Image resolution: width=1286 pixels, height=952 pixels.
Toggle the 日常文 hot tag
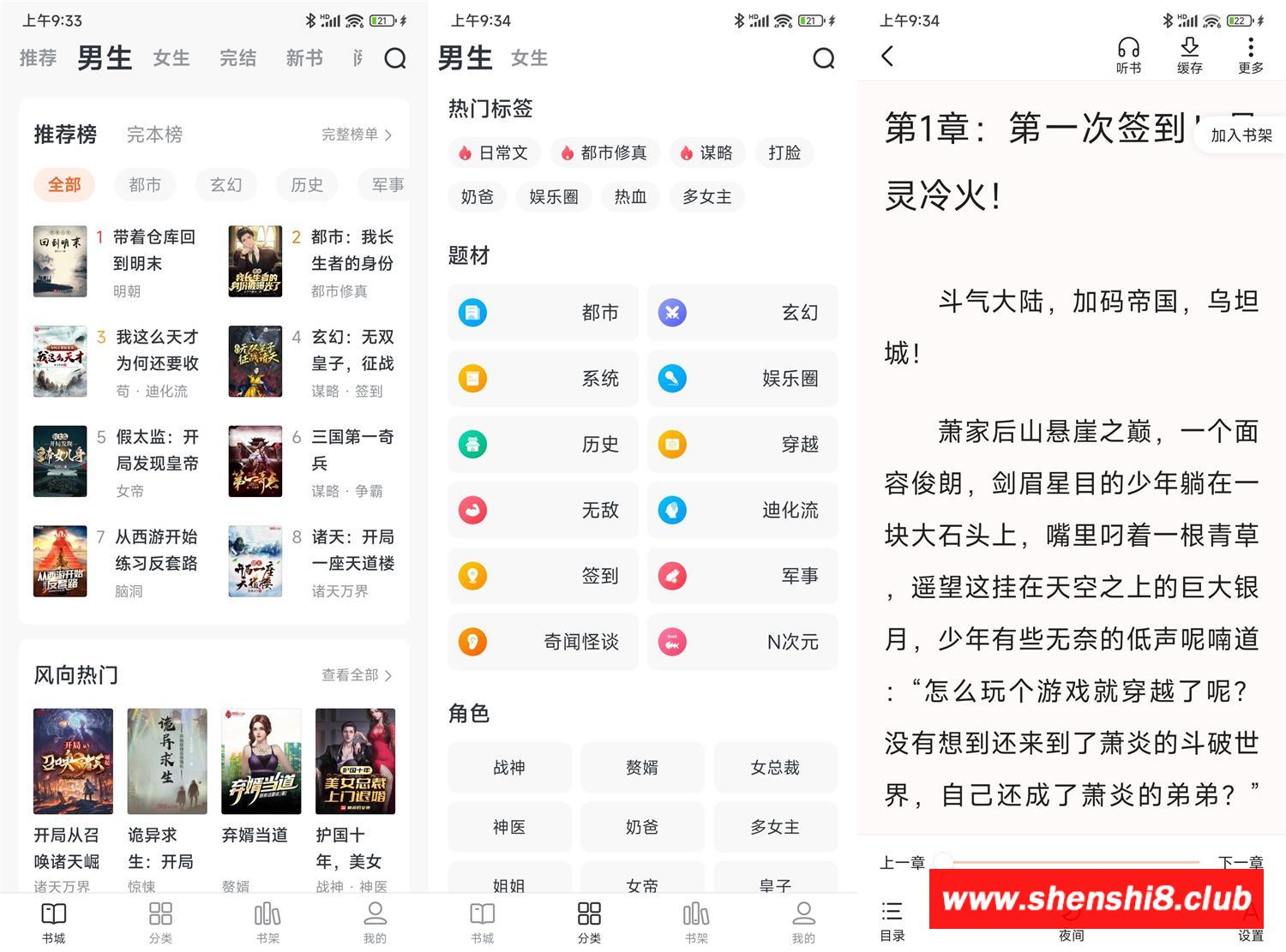[494, 153]
